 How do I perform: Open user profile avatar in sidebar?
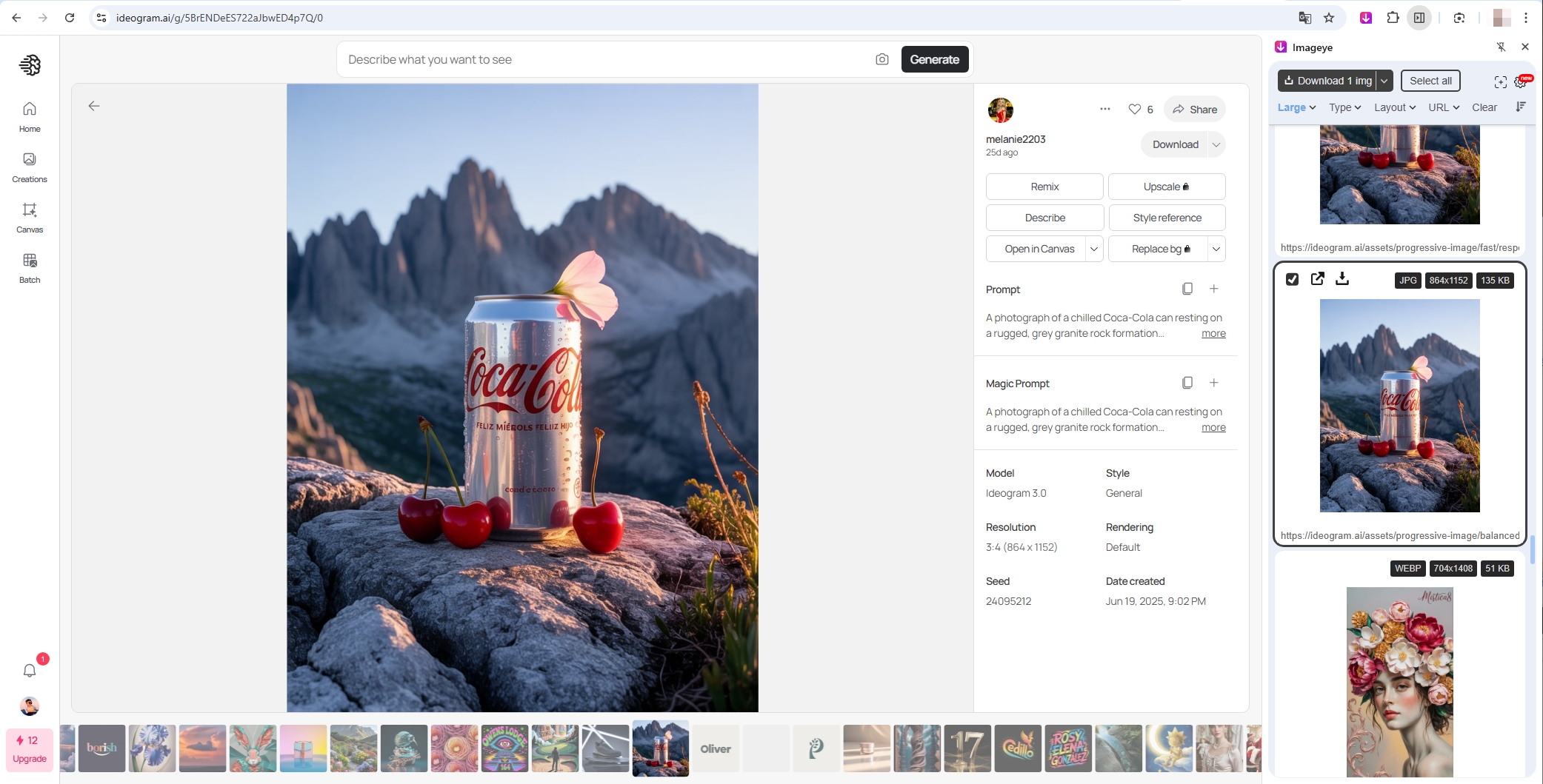pos(30,706)
